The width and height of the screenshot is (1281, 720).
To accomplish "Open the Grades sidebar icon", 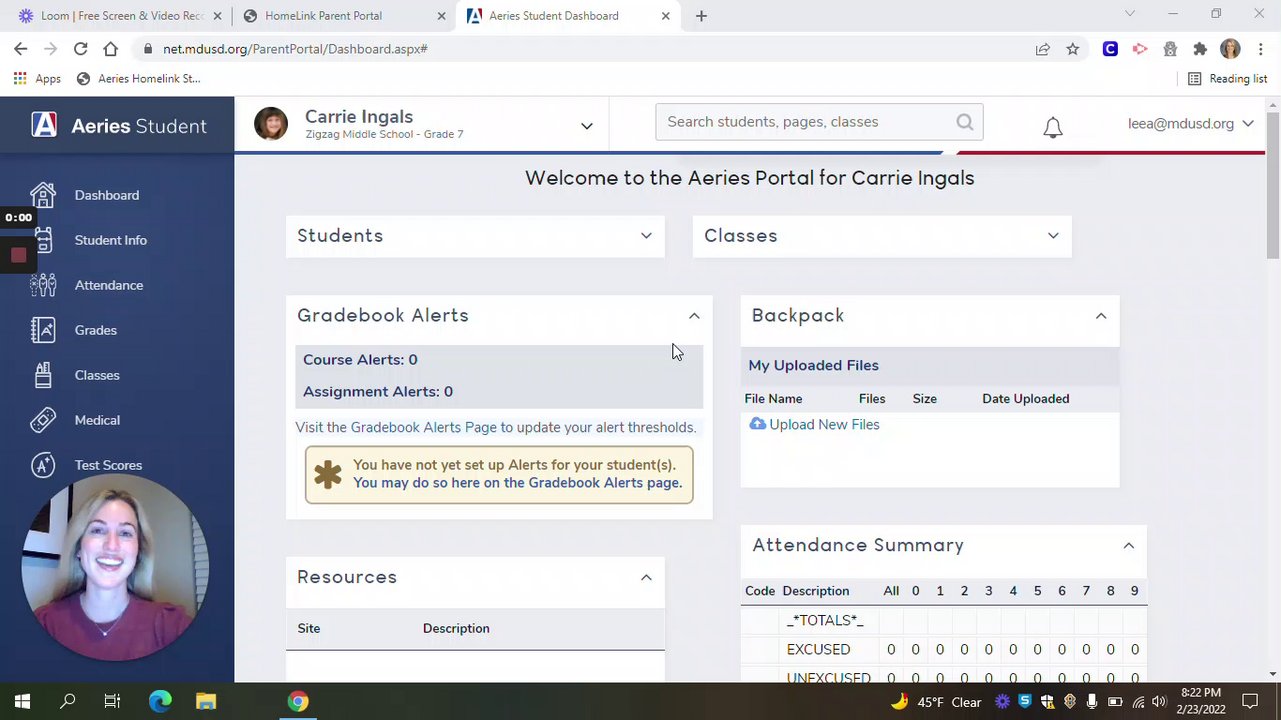I will click(x=43, y=330).
